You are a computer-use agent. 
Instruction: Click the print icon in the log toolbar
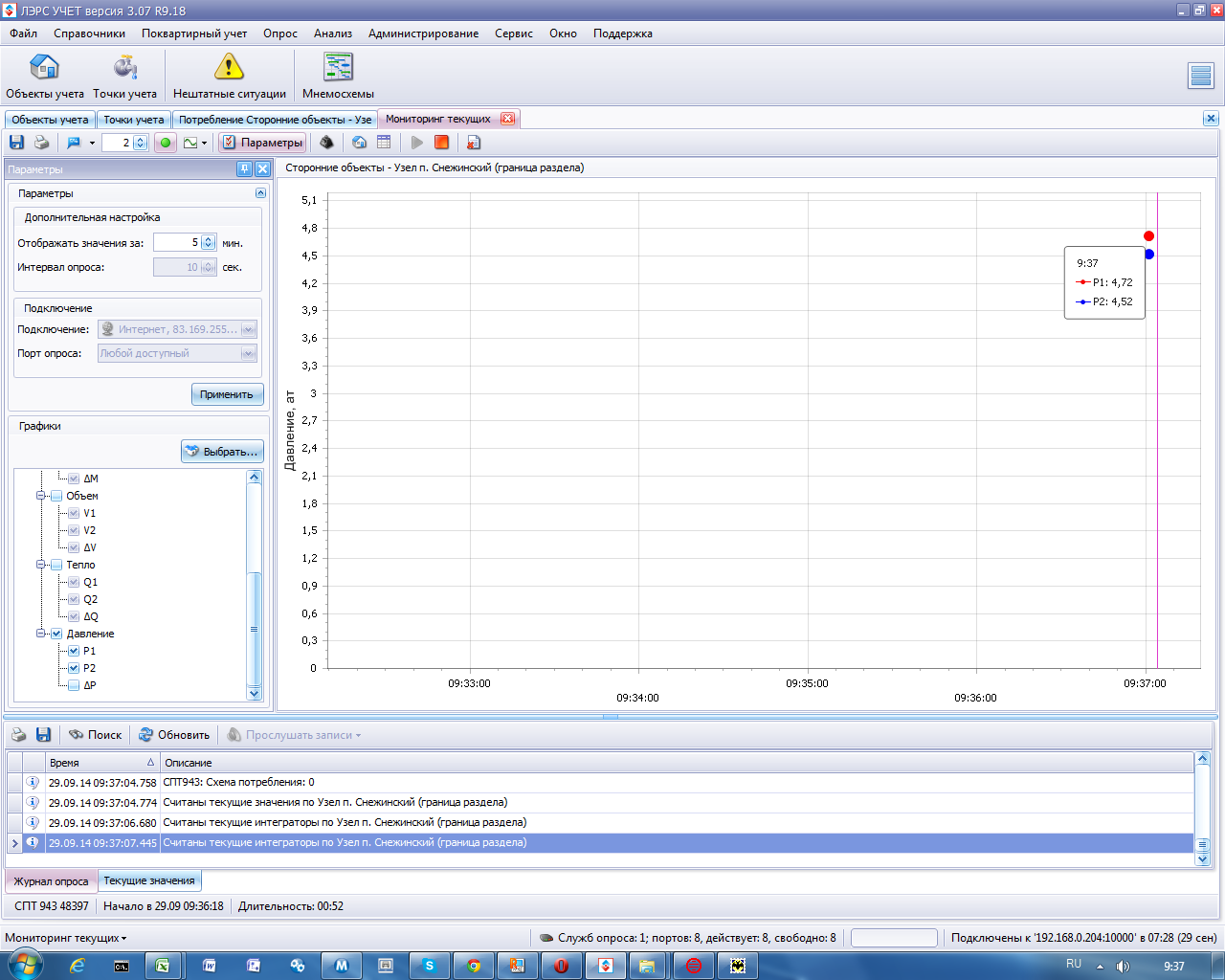tap(18, 735)
